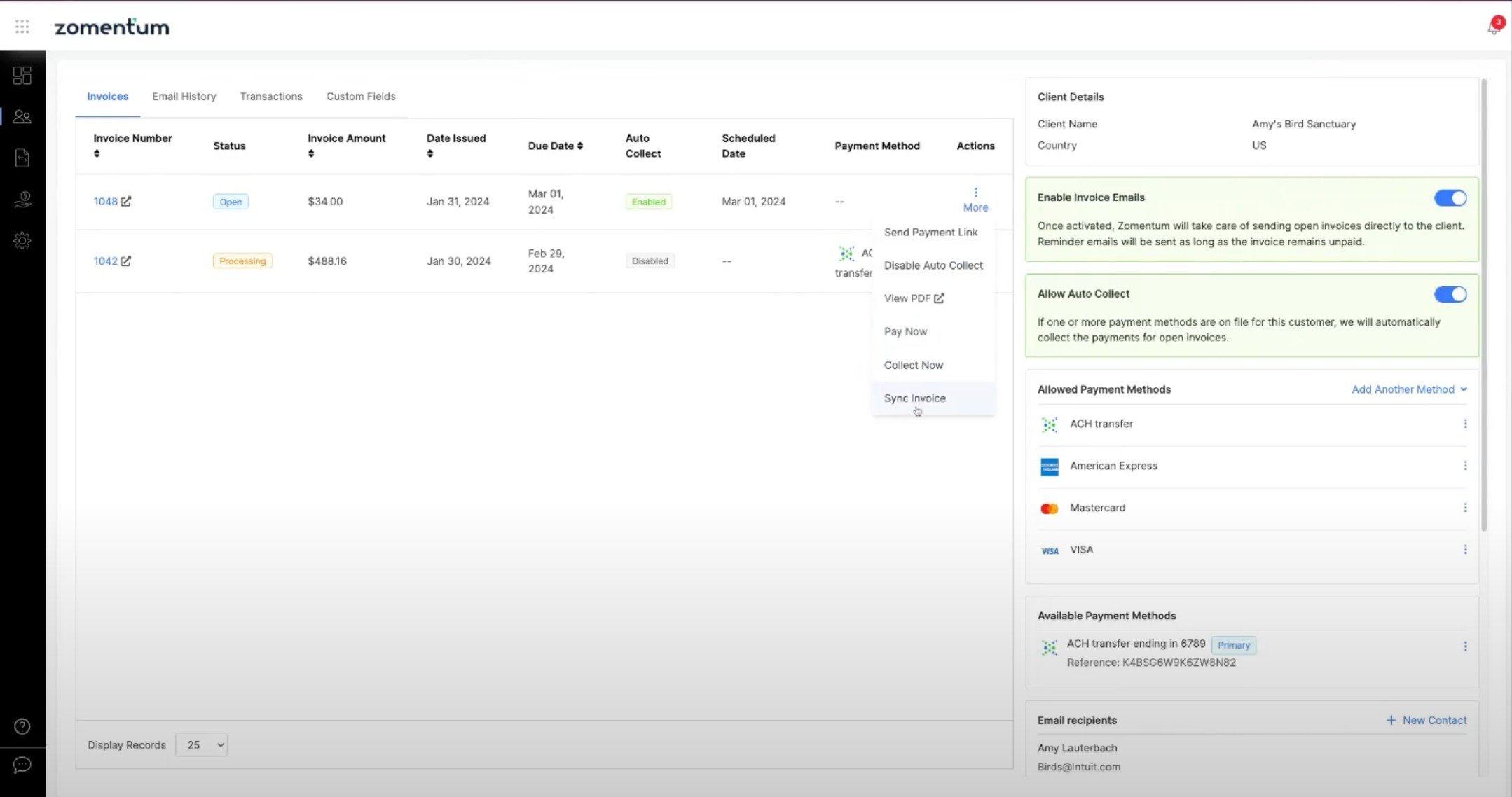The width and height of the screenshot is (1512, 797).
Task: Turn off Allow Auto Collect switch
Action: (x=1450, y=294)
